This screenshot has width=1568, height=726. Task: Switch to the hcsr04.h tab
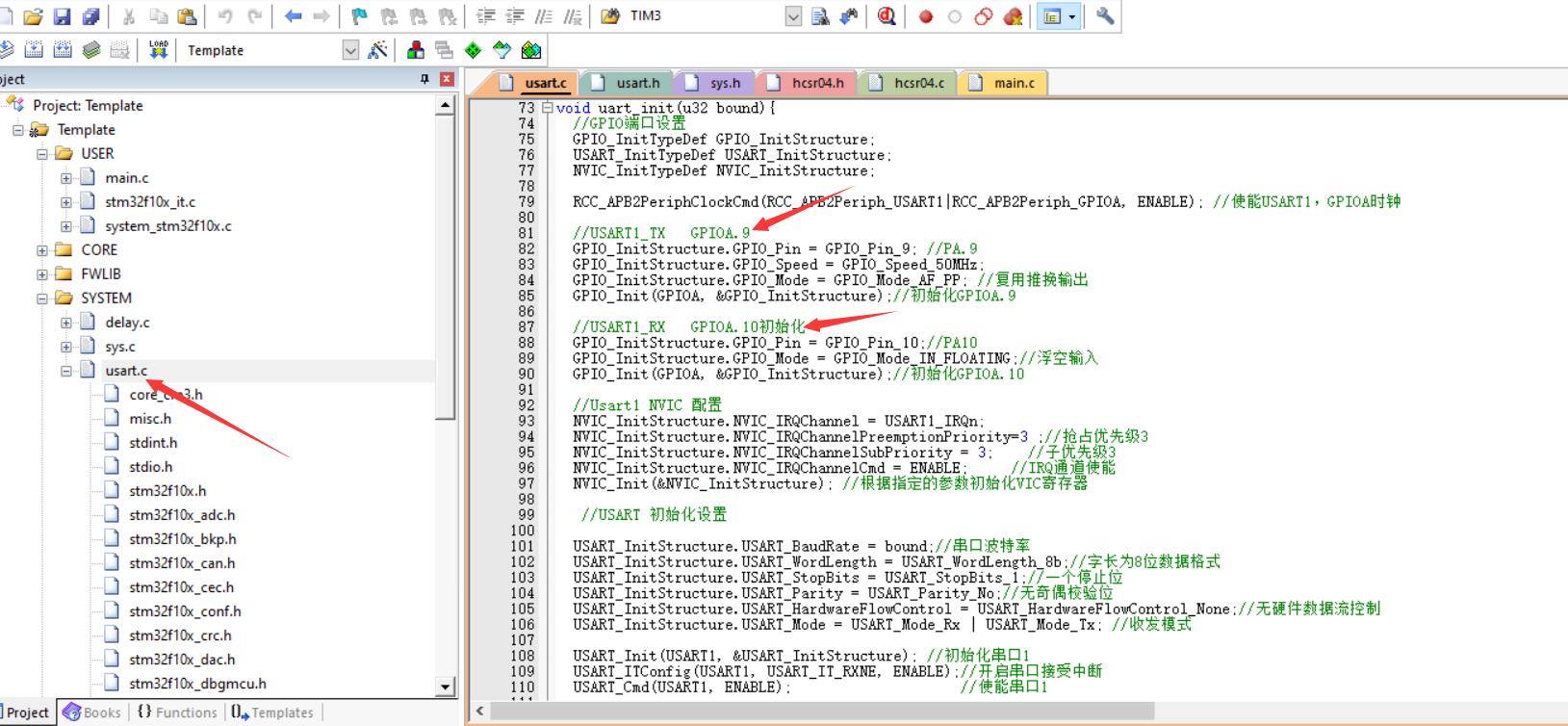806,83
